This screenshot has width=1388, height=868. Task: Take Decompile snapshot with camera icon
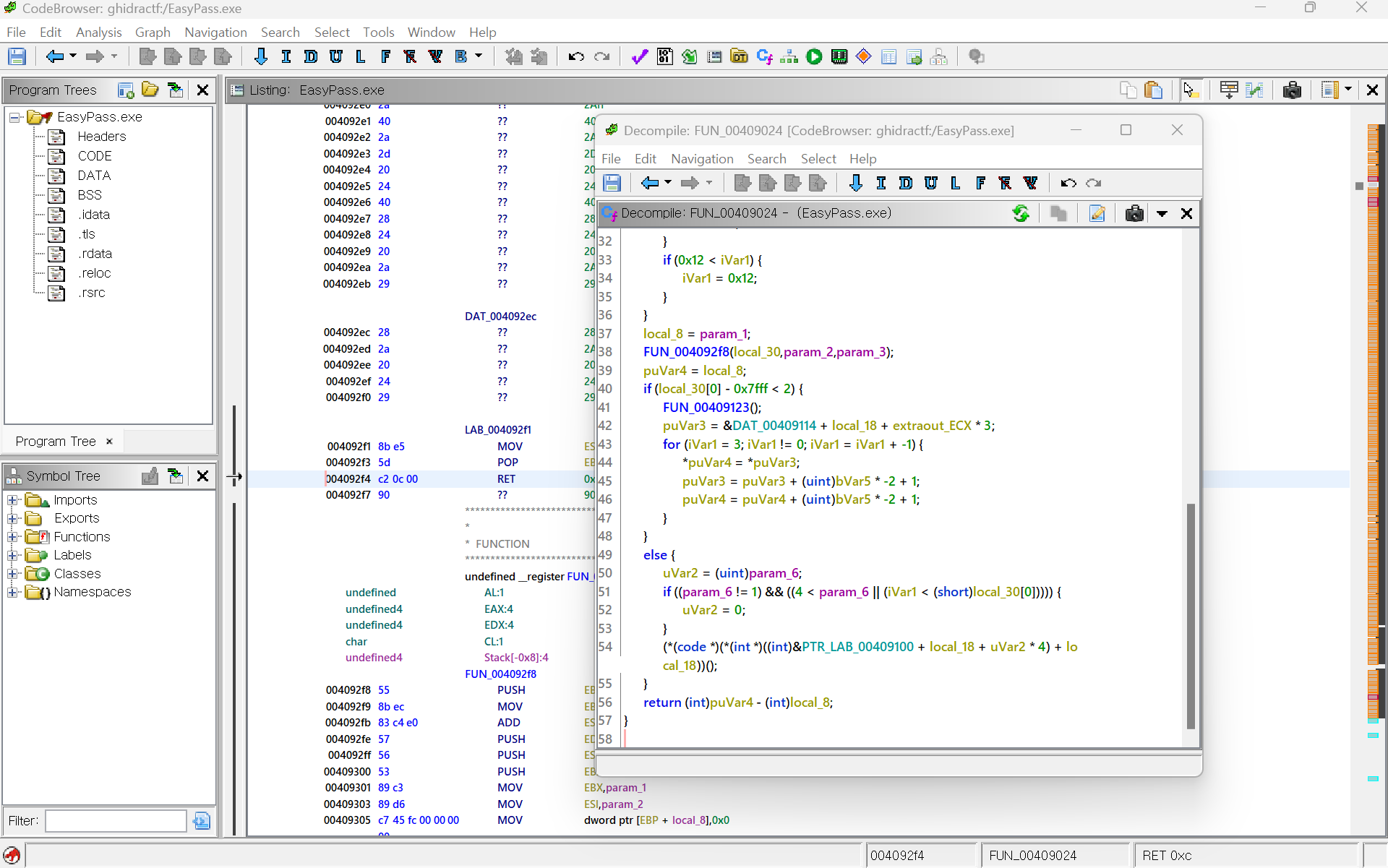pyautogui.click(x=1134, y=214)
